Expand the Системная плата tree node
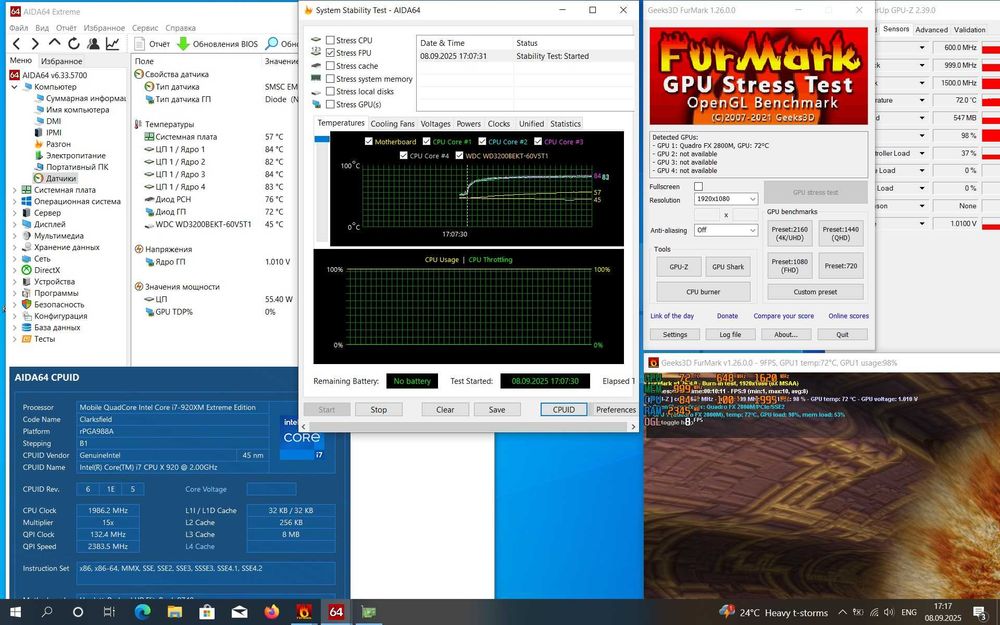This screenshot has width=1000, height=625. tap(15, 190)
